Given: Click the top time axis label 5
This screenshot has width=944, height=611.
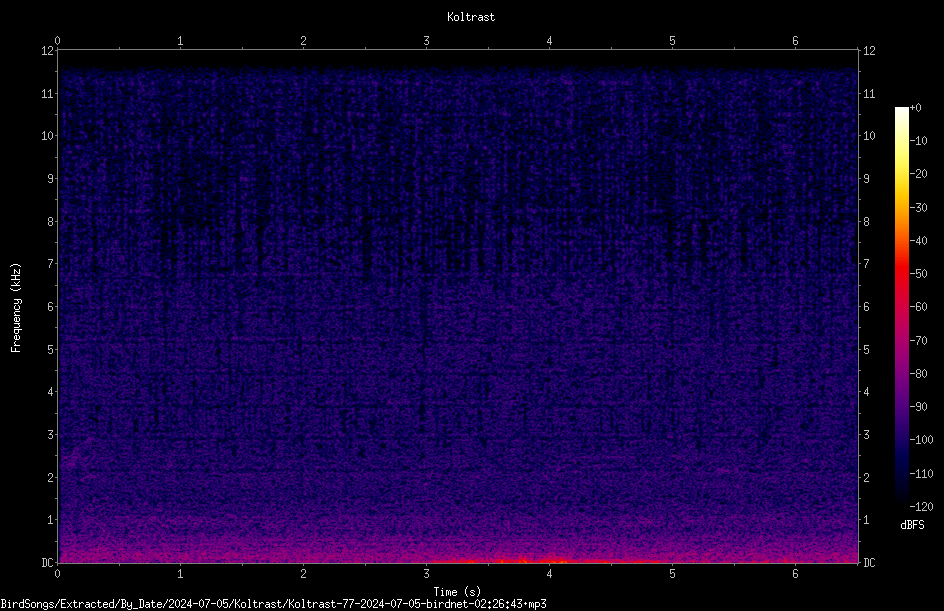Looking at the screenshot, I should [672, 41].
